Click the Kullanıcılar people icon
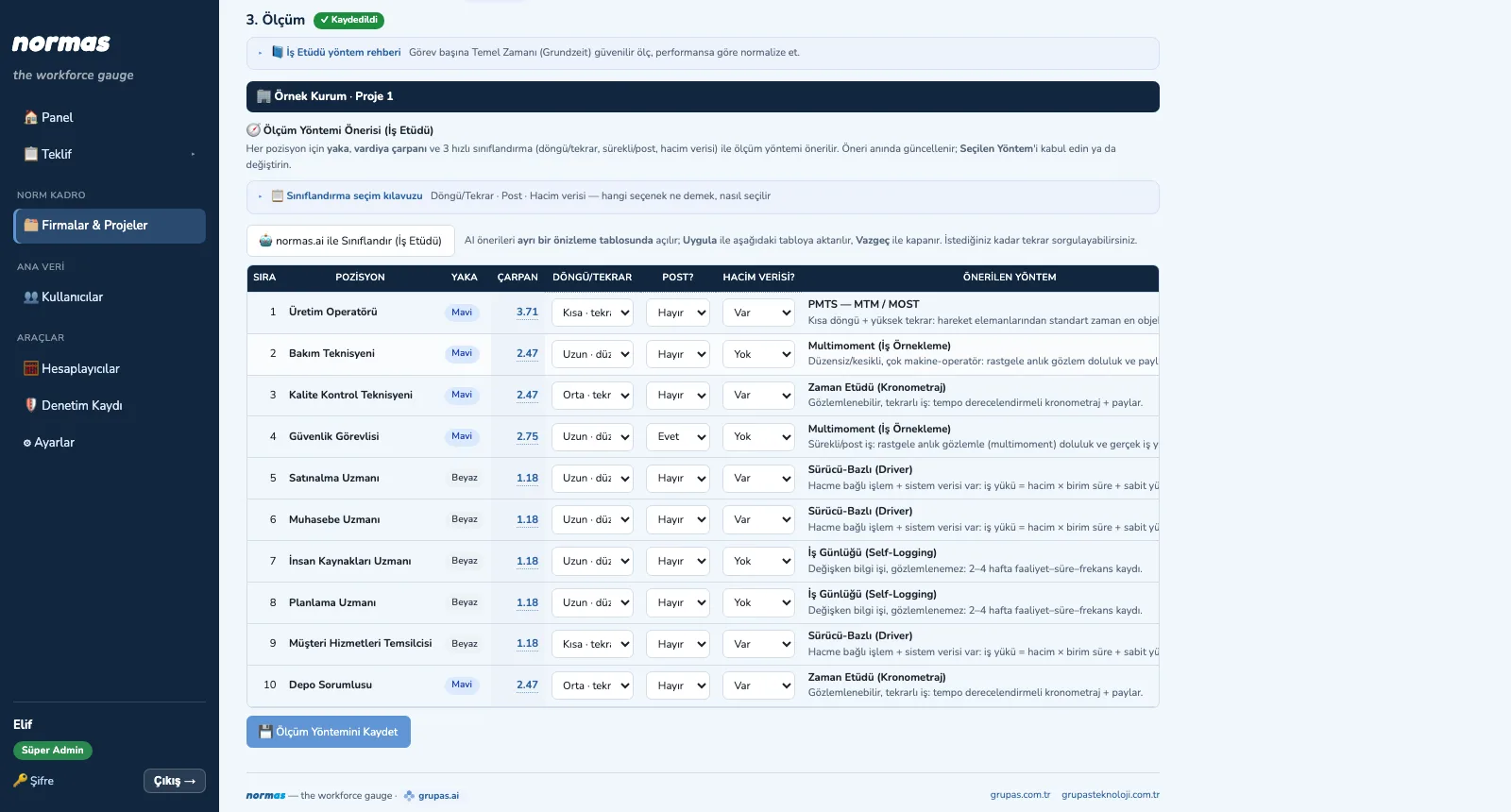This screenshot has height=812, width=1511. (x=31, y=297)
